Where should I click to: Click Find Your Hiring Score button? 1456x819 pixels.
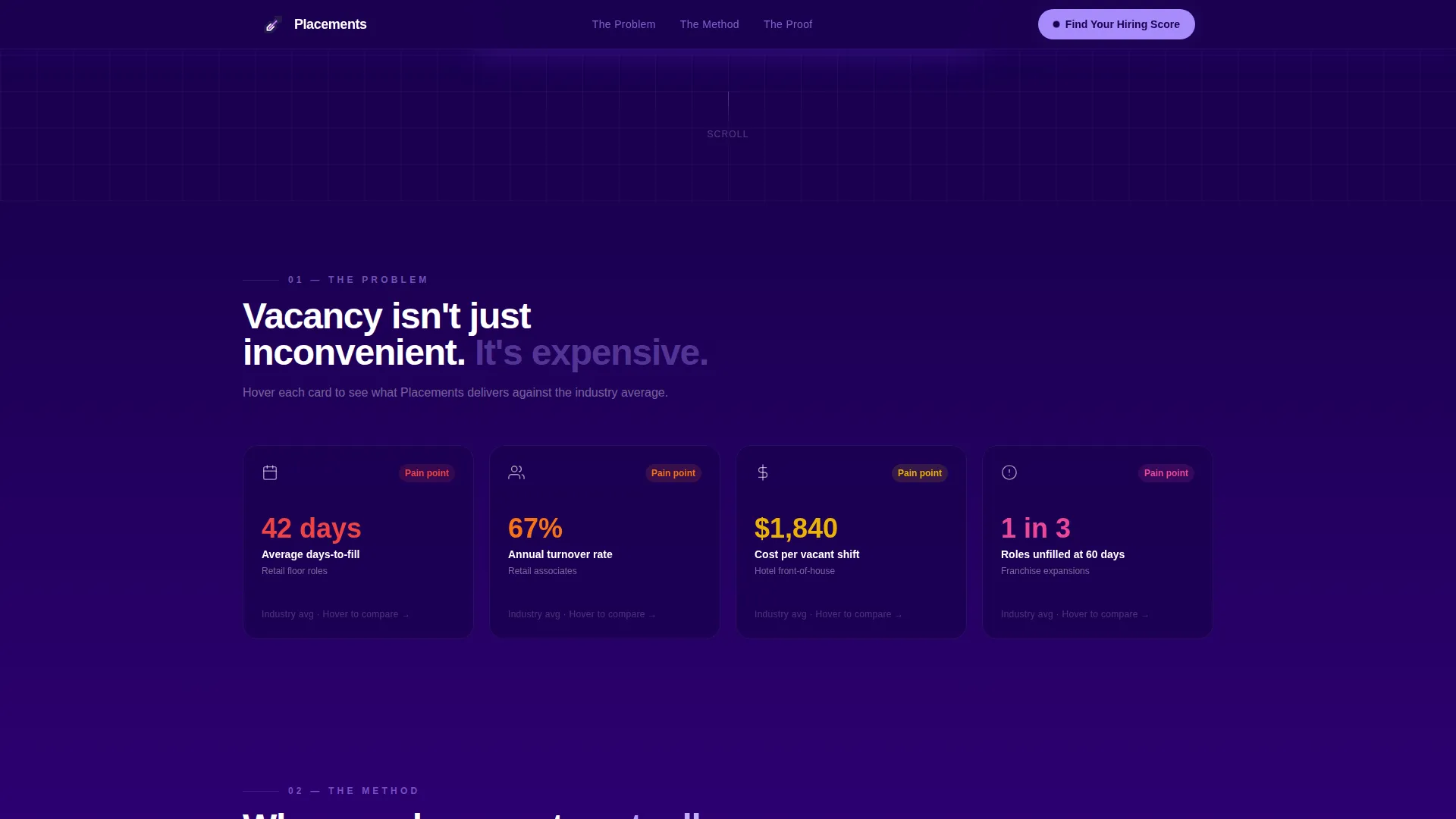point(1116,24)
